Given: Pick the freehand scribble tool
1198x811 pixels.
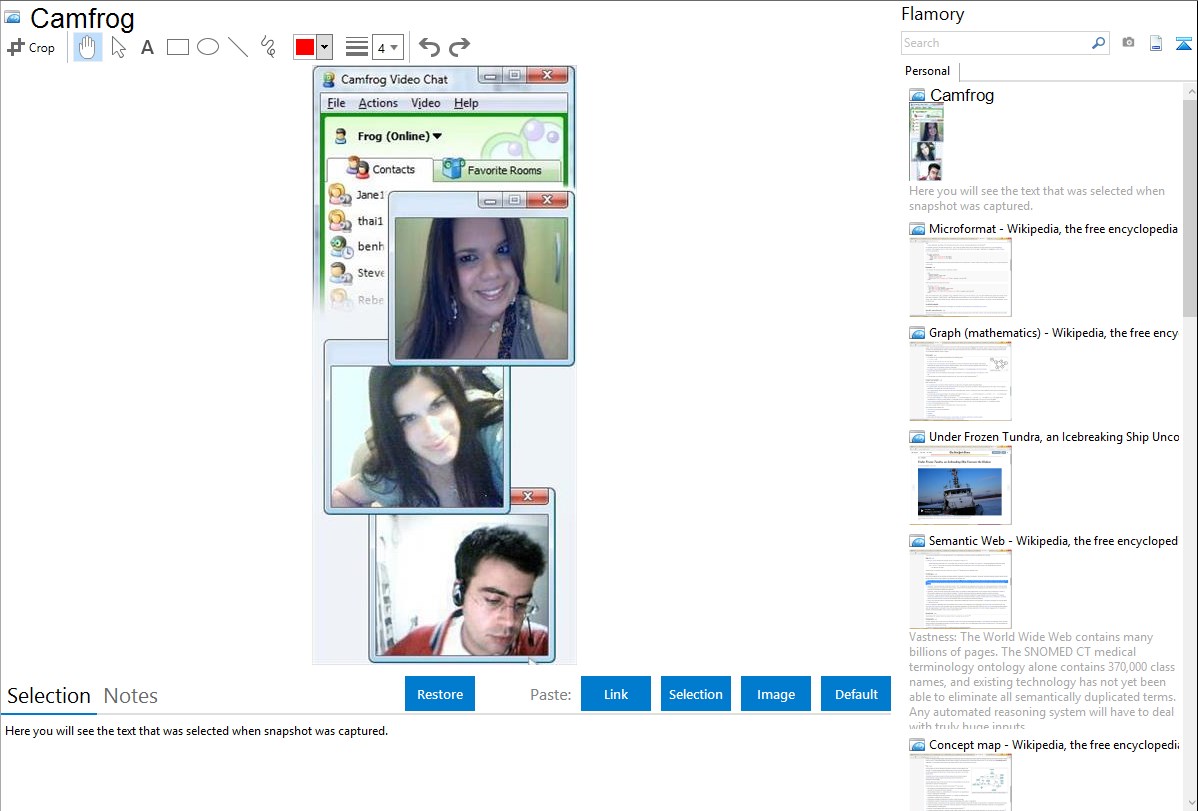Looking at the screenshot, I should [268, 47].
